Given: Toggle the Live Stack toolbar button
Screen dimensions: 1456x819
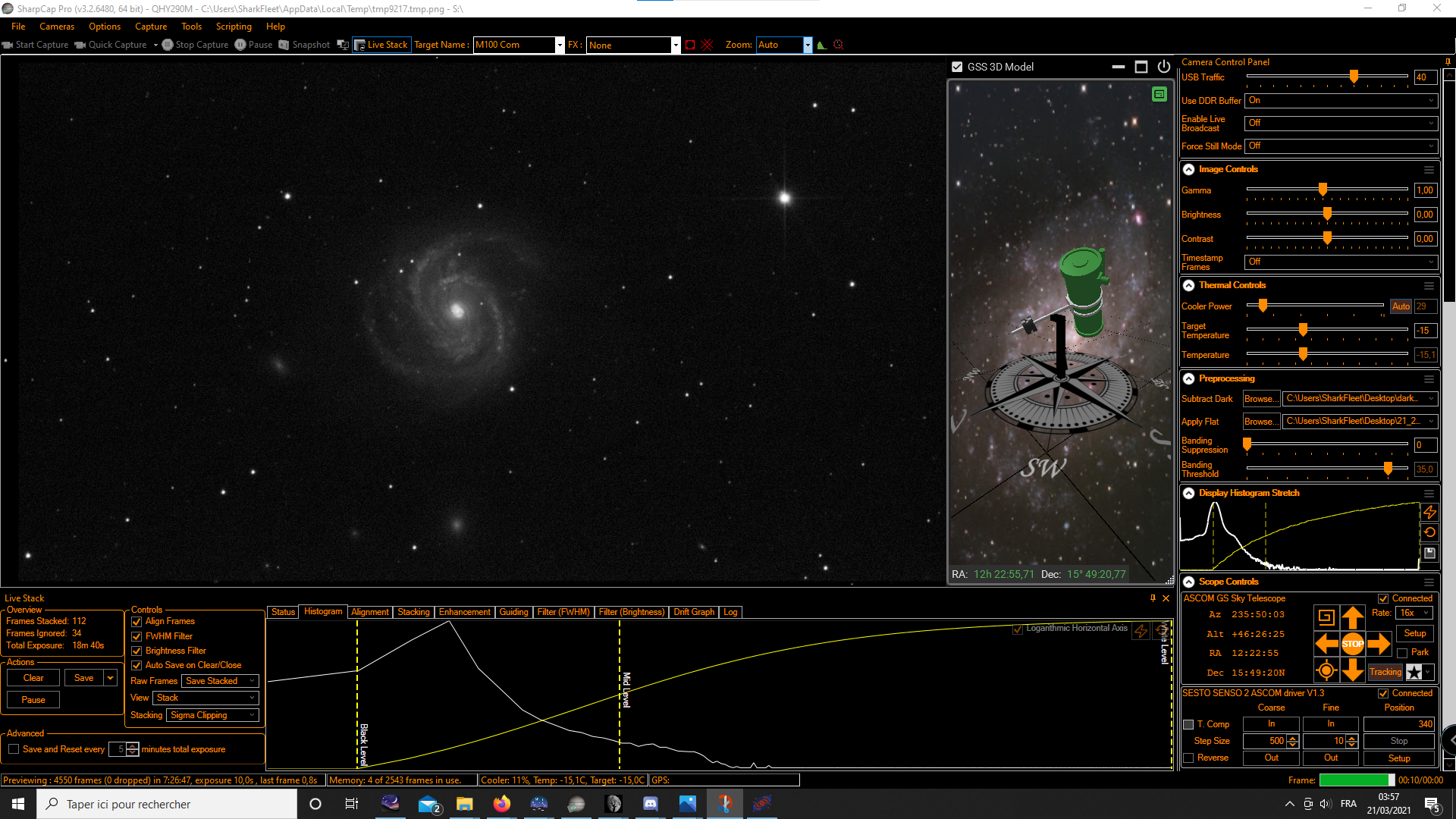Looking at the screenshot, I should click(x=381, y=45).
